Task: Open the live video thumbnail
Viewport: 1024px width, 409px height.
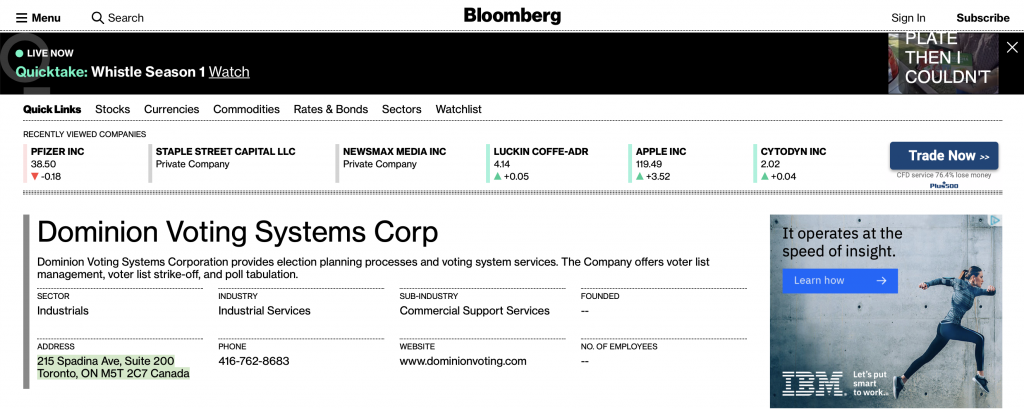Action: coord(943,63)
